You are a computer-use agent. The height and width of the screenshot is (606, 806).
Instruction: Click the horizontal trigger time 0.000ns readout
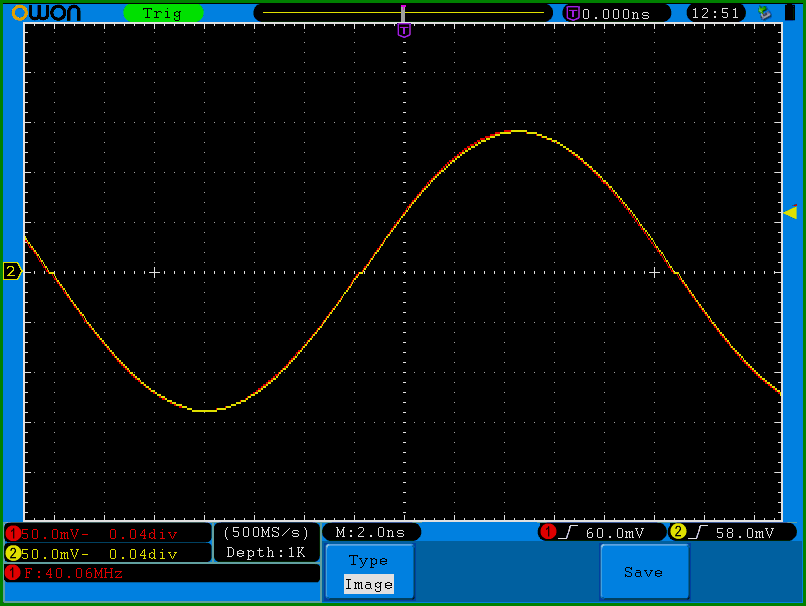click(616, 13)
